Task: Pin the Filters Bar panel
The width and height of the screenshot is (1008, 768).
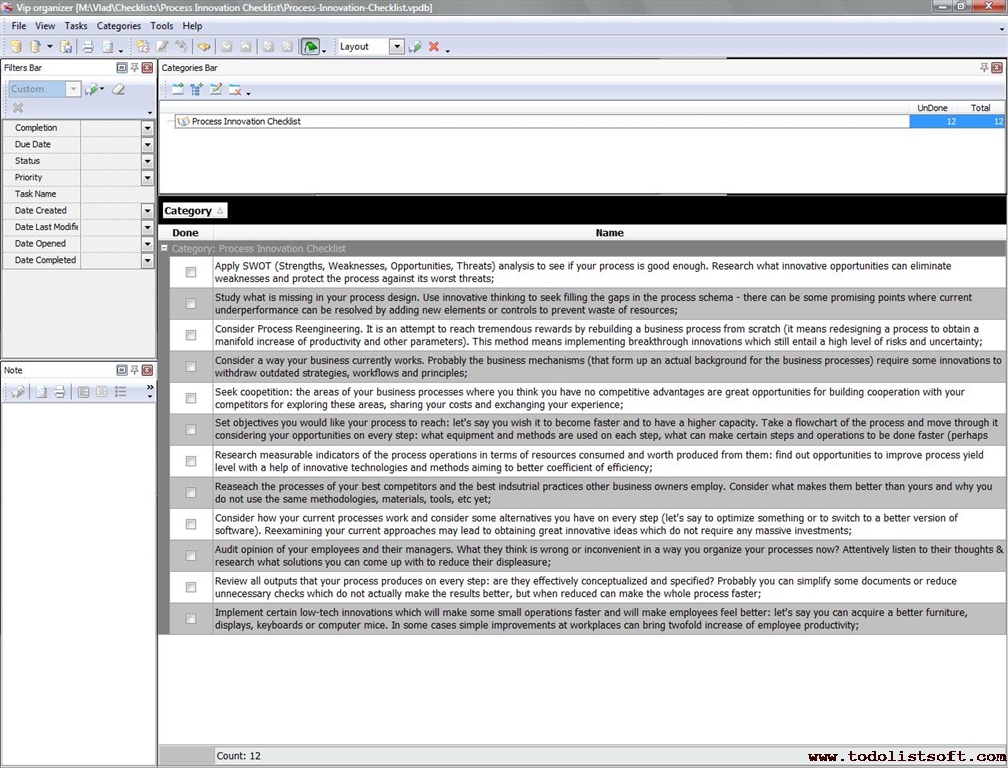Action: (135, 68)
